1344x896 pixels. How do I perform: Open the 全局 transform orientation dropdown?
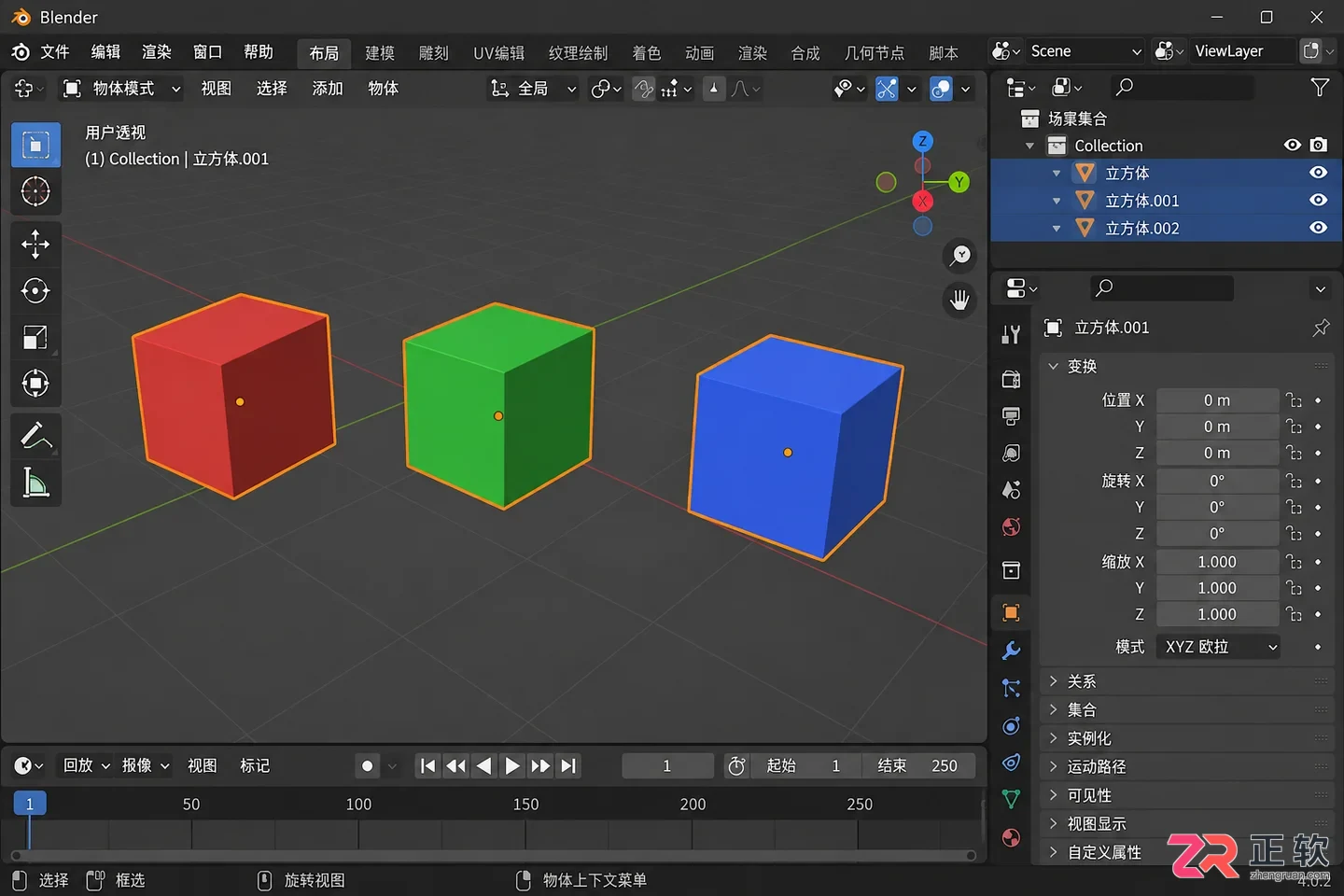tap(533, 89)
